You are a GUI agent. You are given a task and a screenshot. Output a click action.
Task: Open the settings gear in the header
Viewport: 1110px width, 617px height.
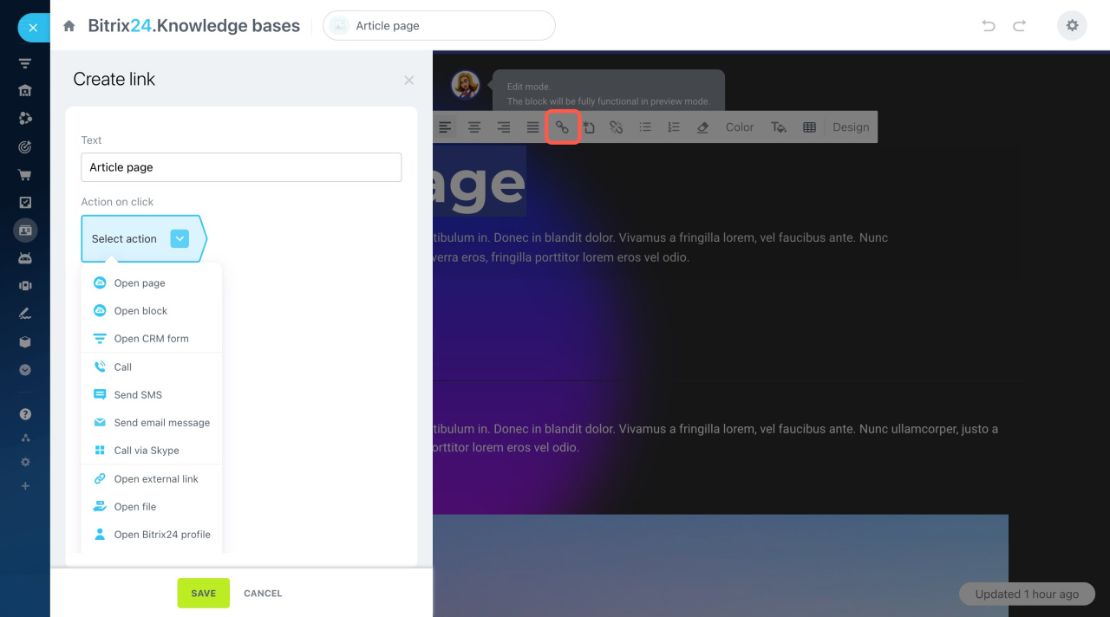pos(1072,25)
